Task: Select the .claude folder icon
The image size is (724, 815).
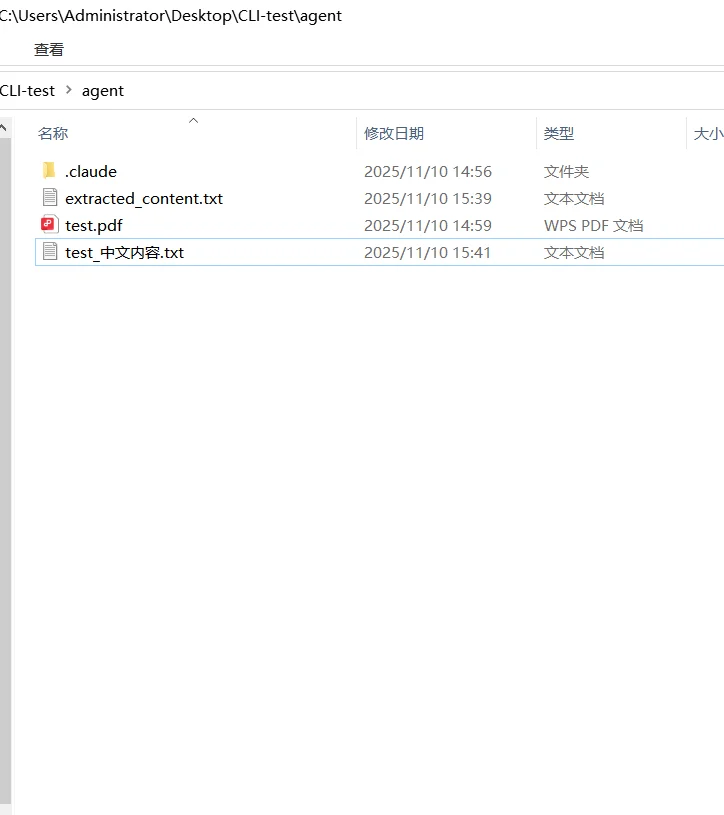Action: click(x=49, y=170)
